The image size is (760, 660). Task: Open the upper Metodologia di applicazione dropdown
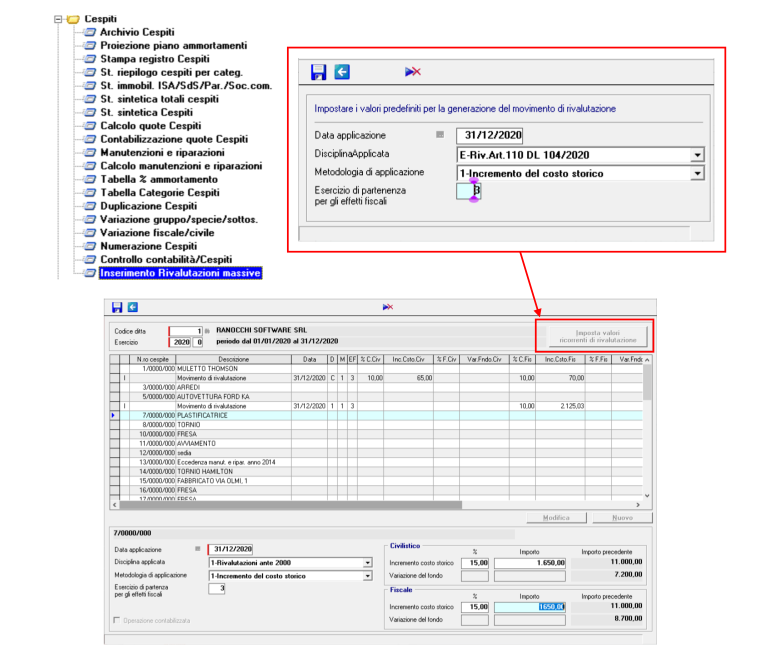click(x=697, y=173)
